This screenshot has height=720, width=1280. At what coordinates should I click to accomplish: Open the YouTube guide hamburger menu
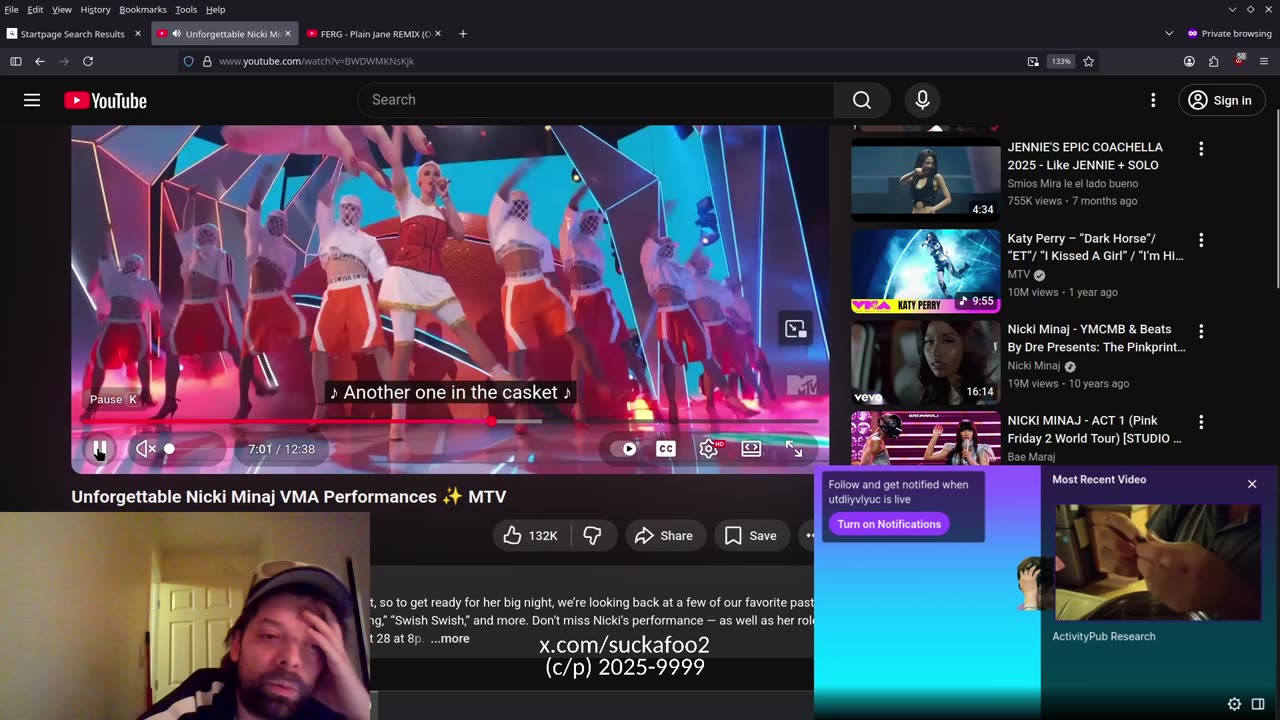(32, 100)
